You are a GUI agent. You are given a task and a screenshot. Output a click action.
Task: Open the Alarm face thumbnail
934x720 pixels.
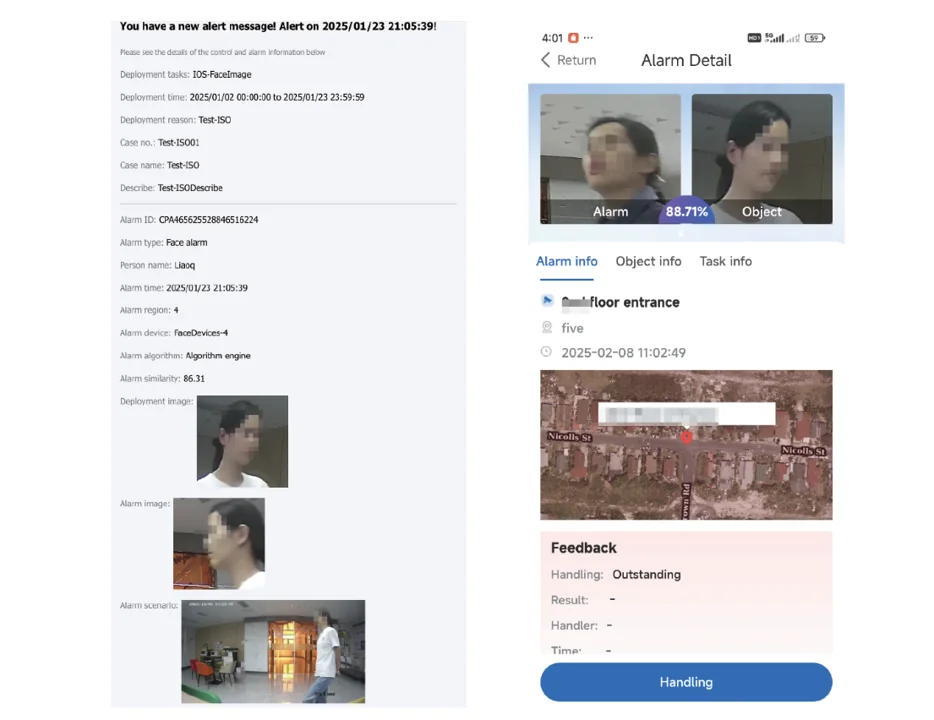coord(610,158)
